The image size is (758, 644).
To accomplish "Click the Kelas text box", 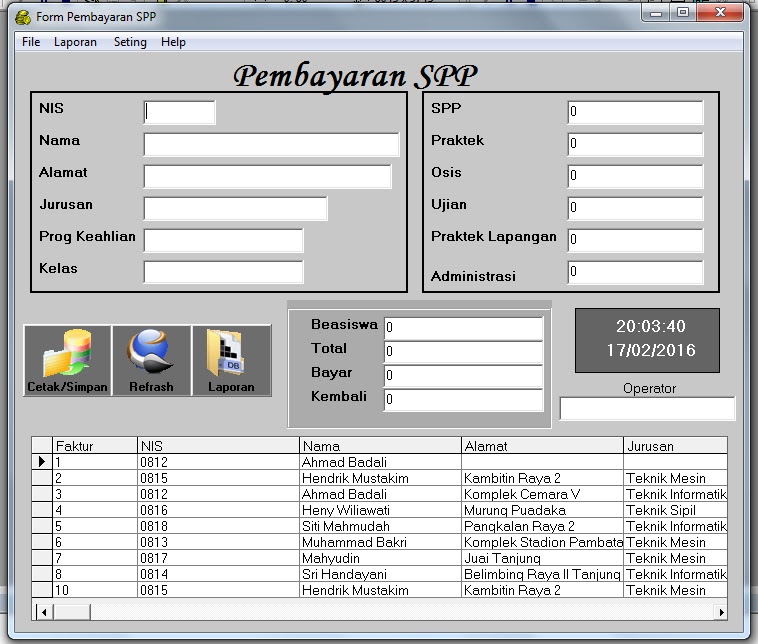I will [223, 272].
